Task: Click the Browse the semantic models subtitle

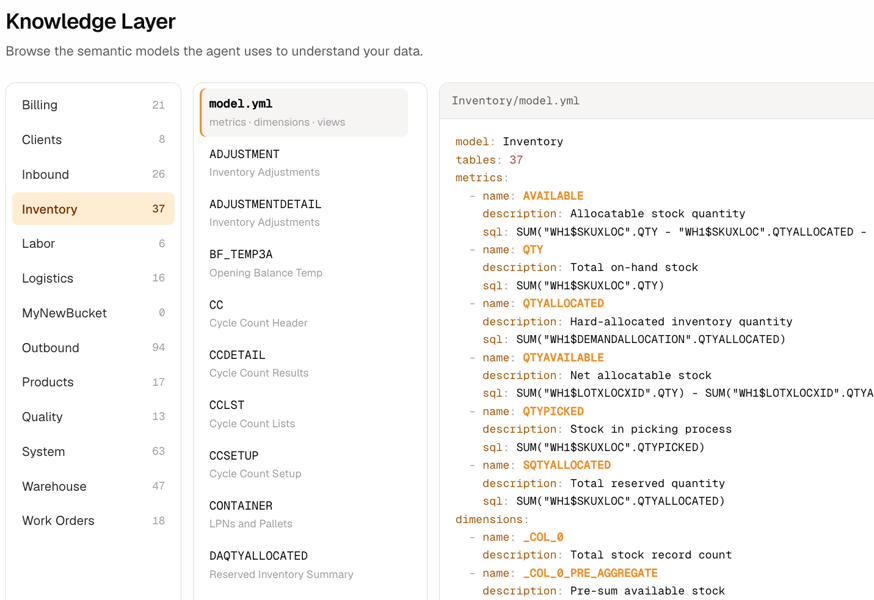Action: click(x=214, y=51)
